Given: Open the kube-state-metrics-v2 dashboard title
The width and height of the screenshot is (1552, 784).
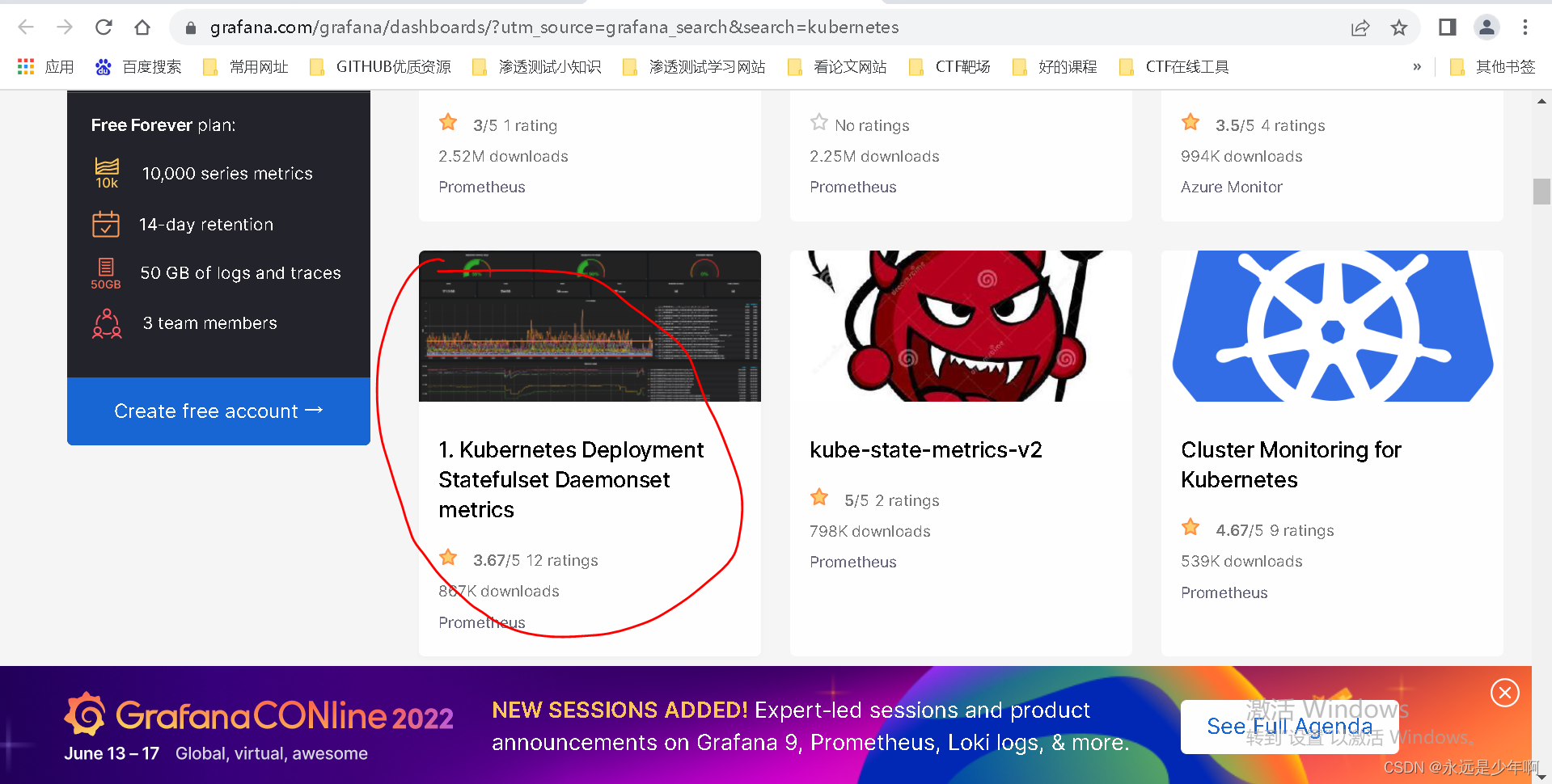Looking at the screenshot, I should click(x=926, y=450).
